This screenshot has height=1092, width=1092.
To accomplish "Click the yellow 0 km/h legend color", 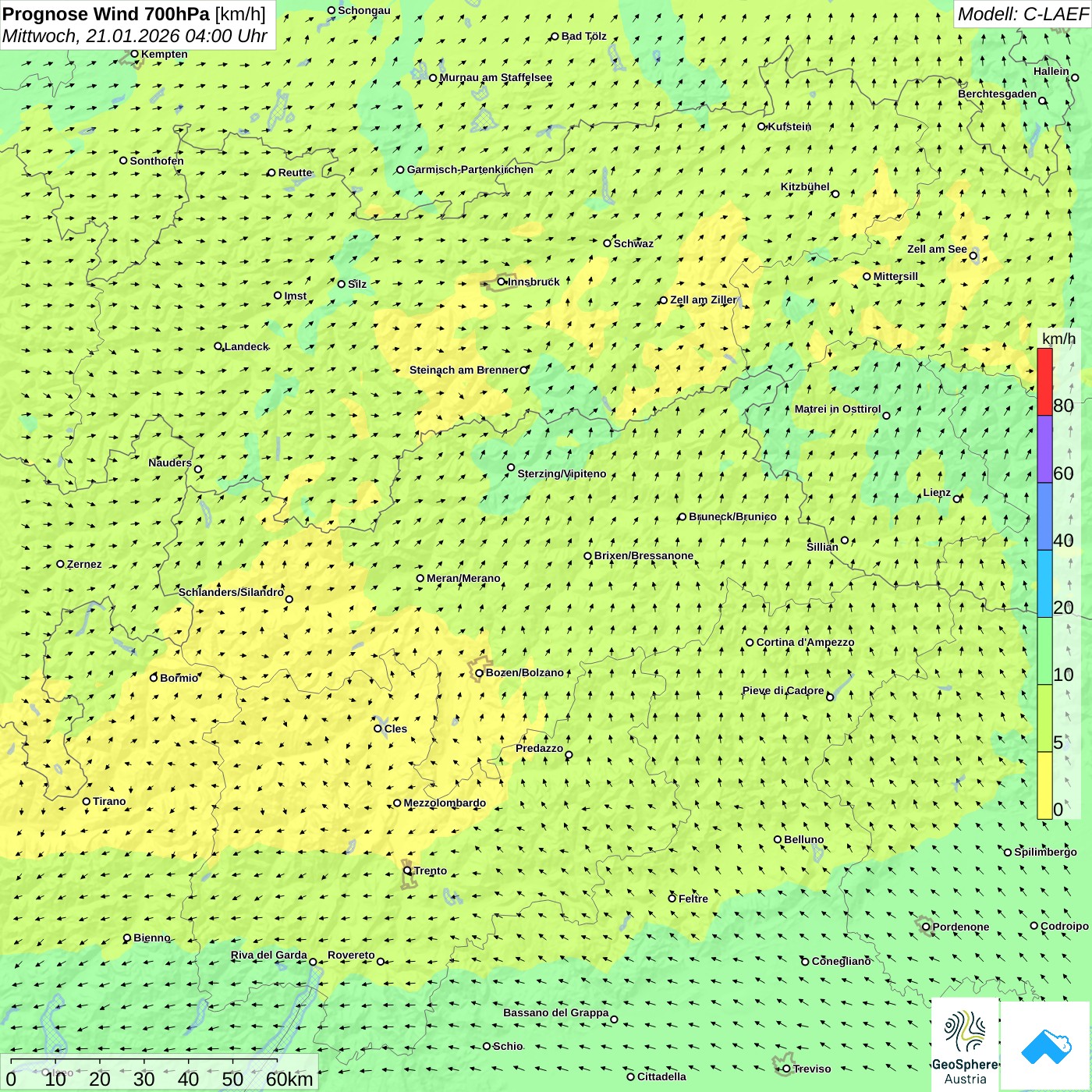I will (1044, 785).
